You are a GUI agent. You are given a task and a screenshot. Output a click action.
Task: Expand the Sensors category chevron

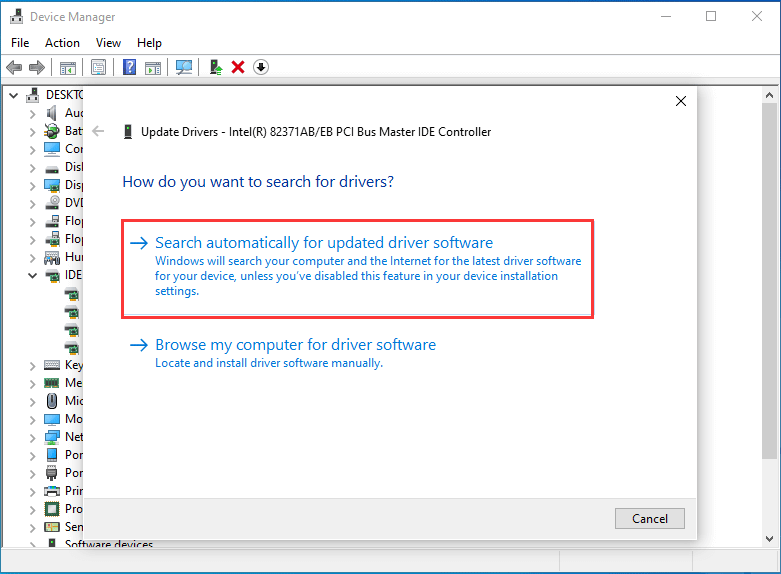[33, 528]
